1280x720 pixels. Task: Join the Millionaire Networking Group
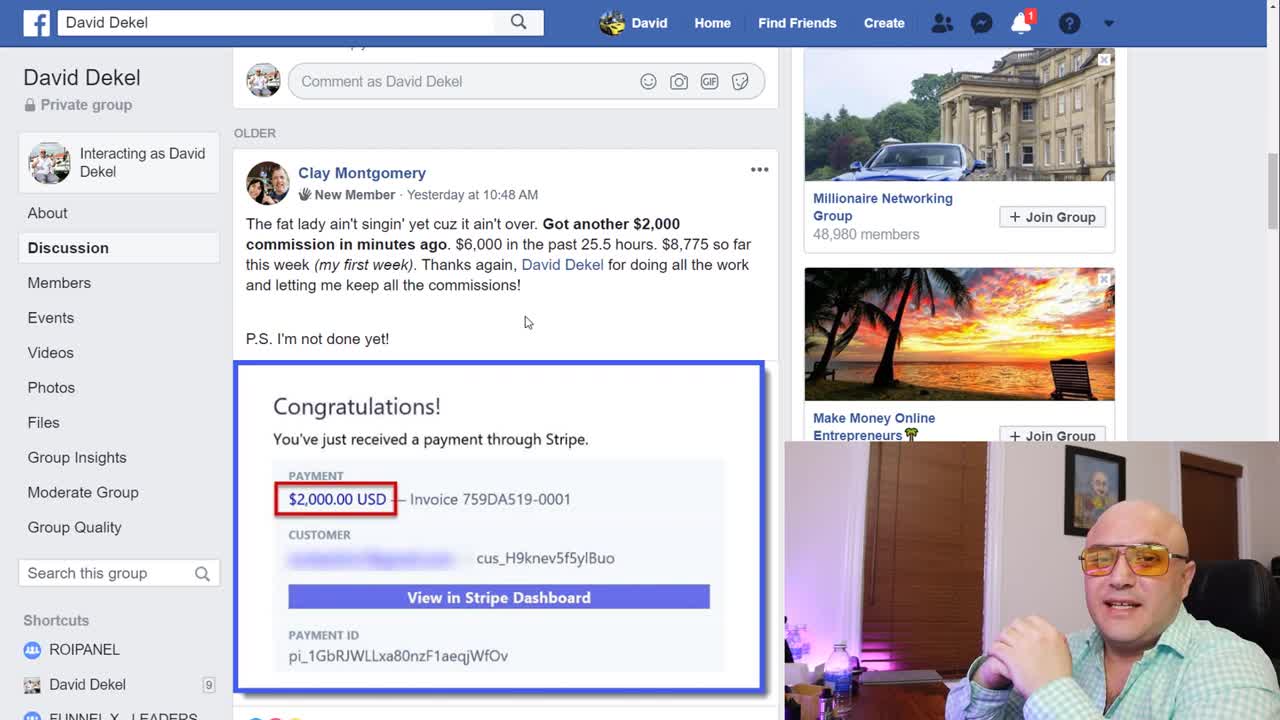tap(1052, 217)
